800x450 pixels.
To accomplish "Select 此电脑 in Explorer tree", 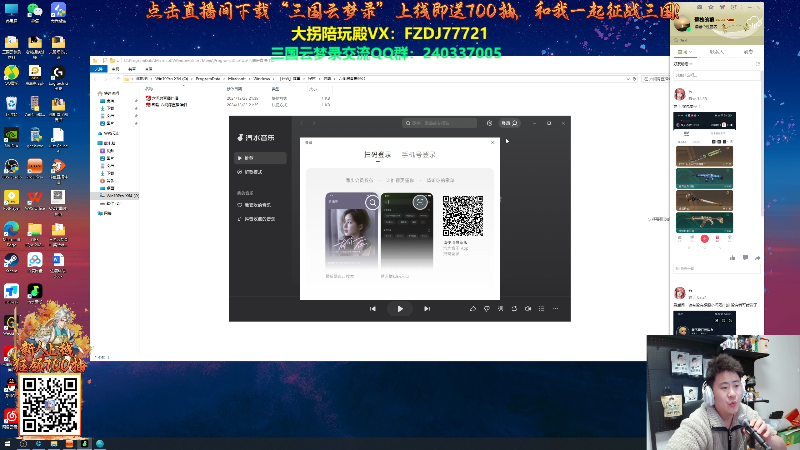I will (107, 143).
